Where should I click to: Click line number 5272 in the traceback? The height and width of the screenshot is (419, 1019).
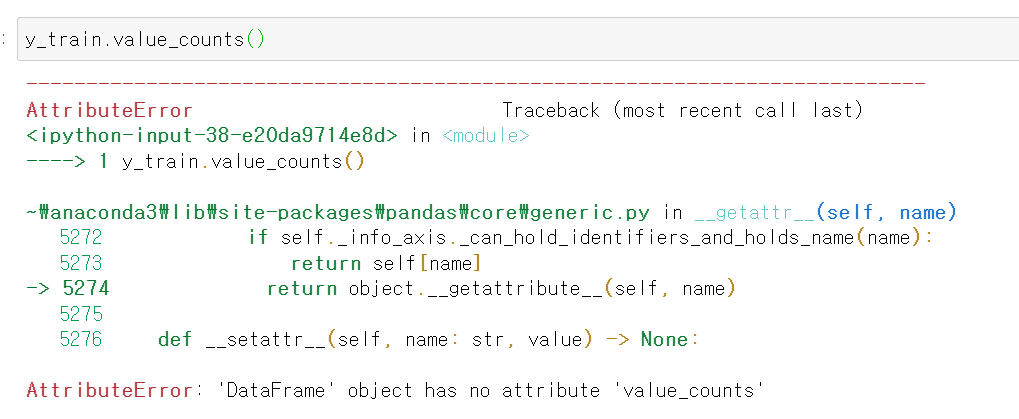click(x=81, y=237)
